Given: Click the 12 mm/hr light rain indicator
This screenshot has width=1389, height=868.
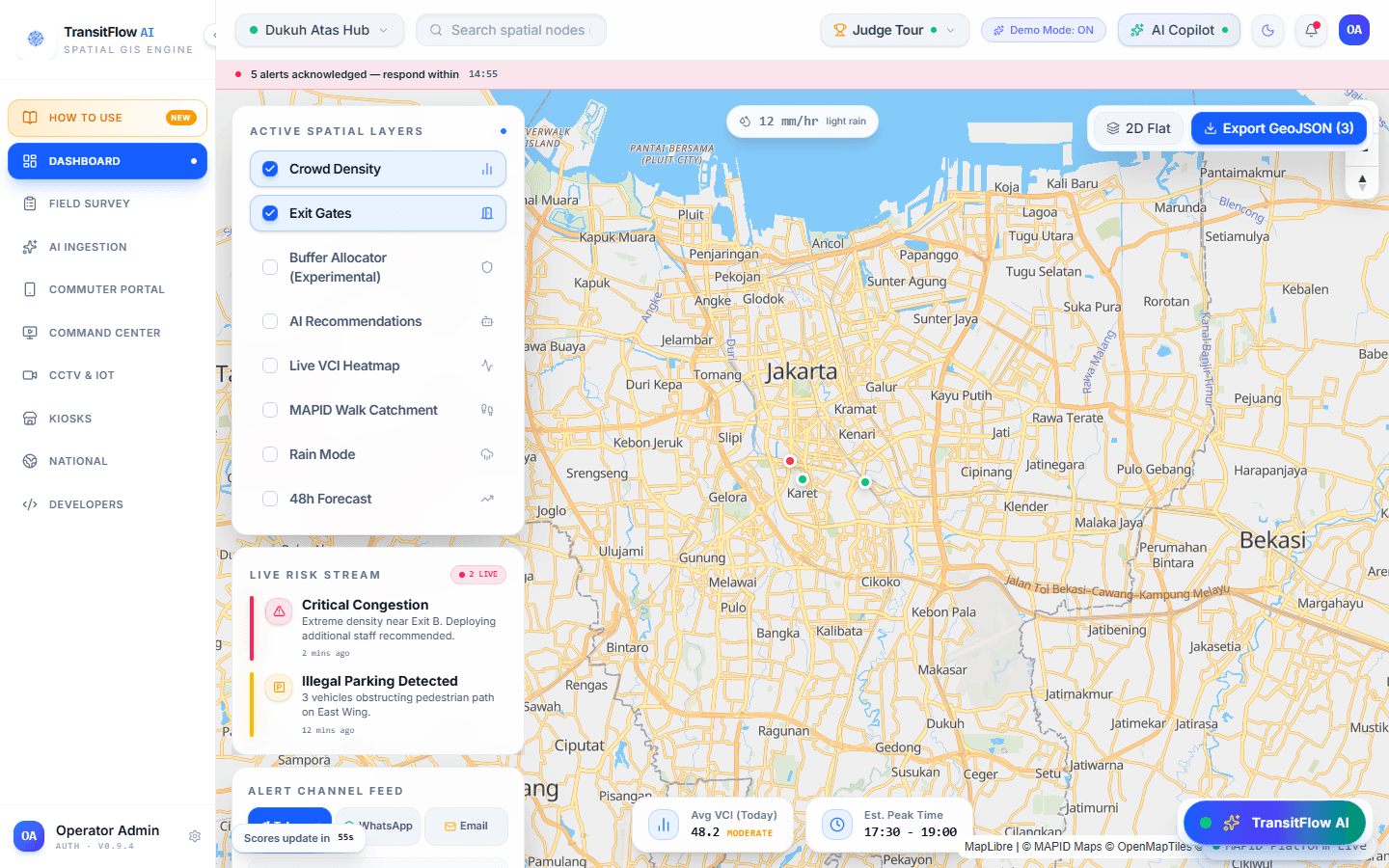Looking at the screenshot, I should (803, 122).
